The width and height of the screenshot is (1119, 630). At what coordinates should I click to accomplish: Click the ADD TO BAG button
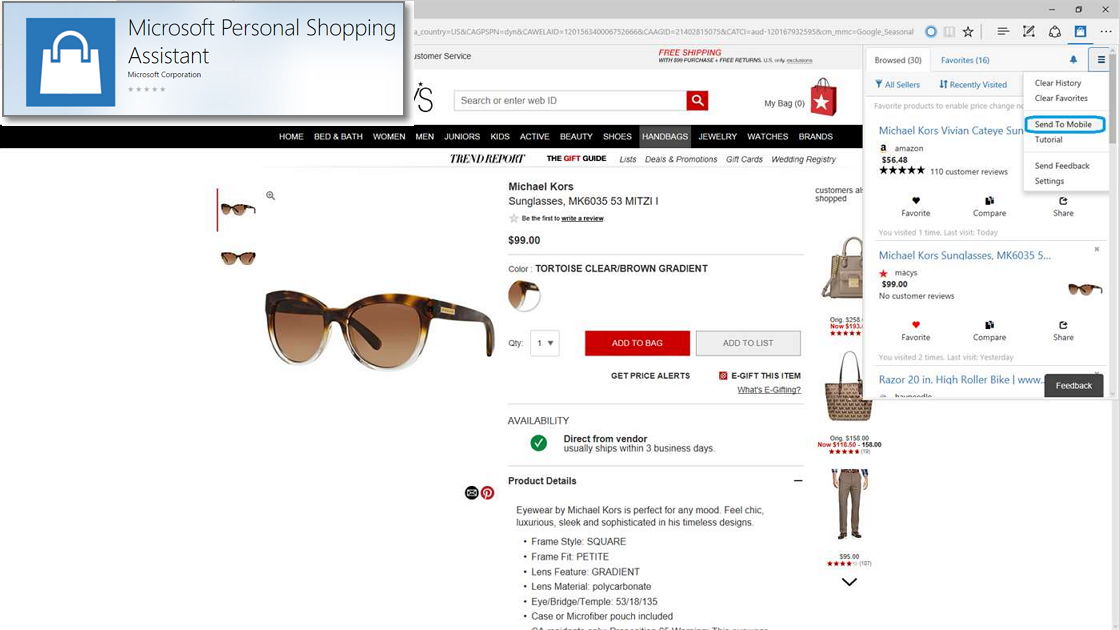pyautogui.click(x=637, y=343)
